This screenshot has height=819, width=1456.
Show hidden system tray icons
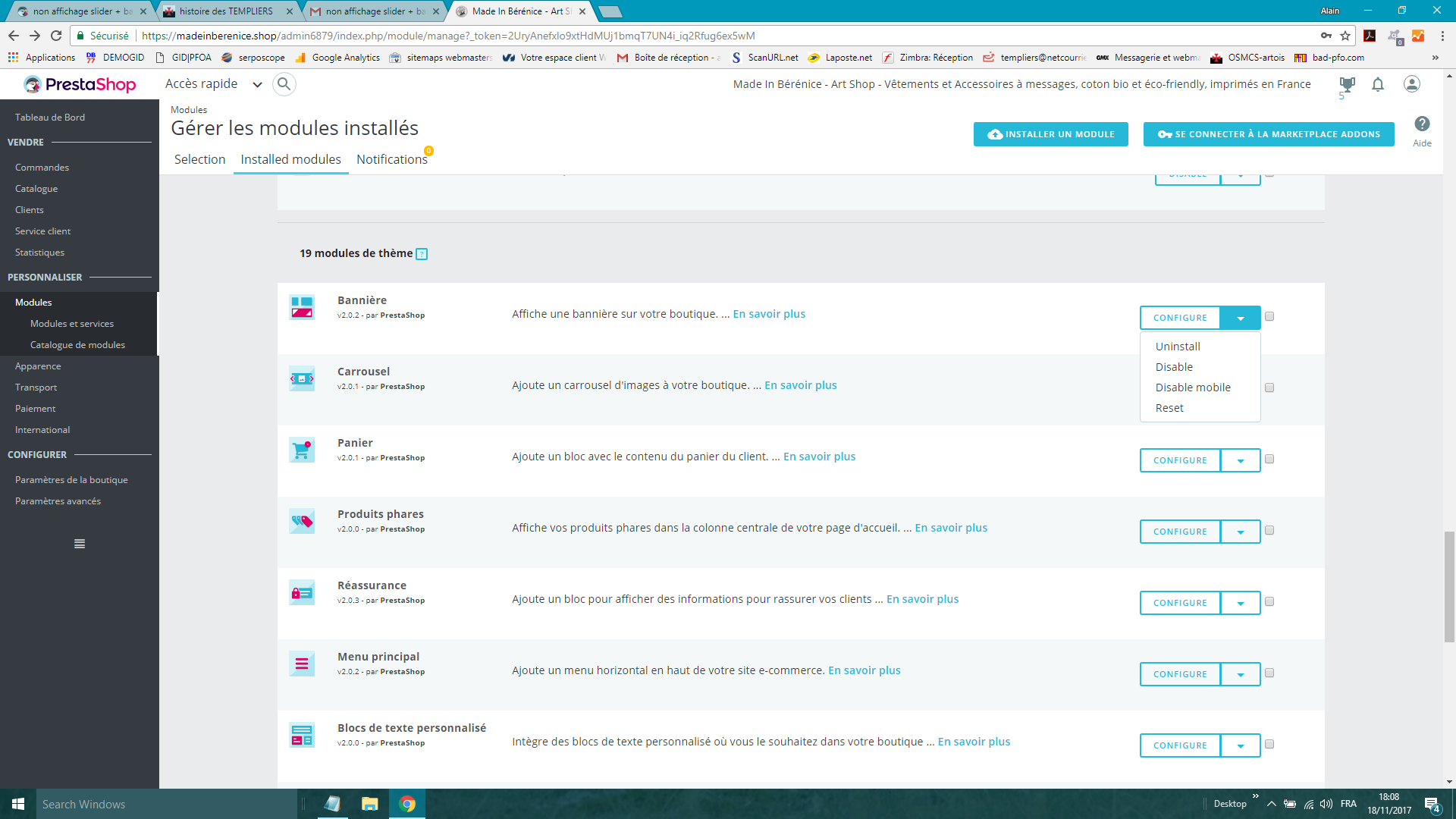coord(1271,804)
